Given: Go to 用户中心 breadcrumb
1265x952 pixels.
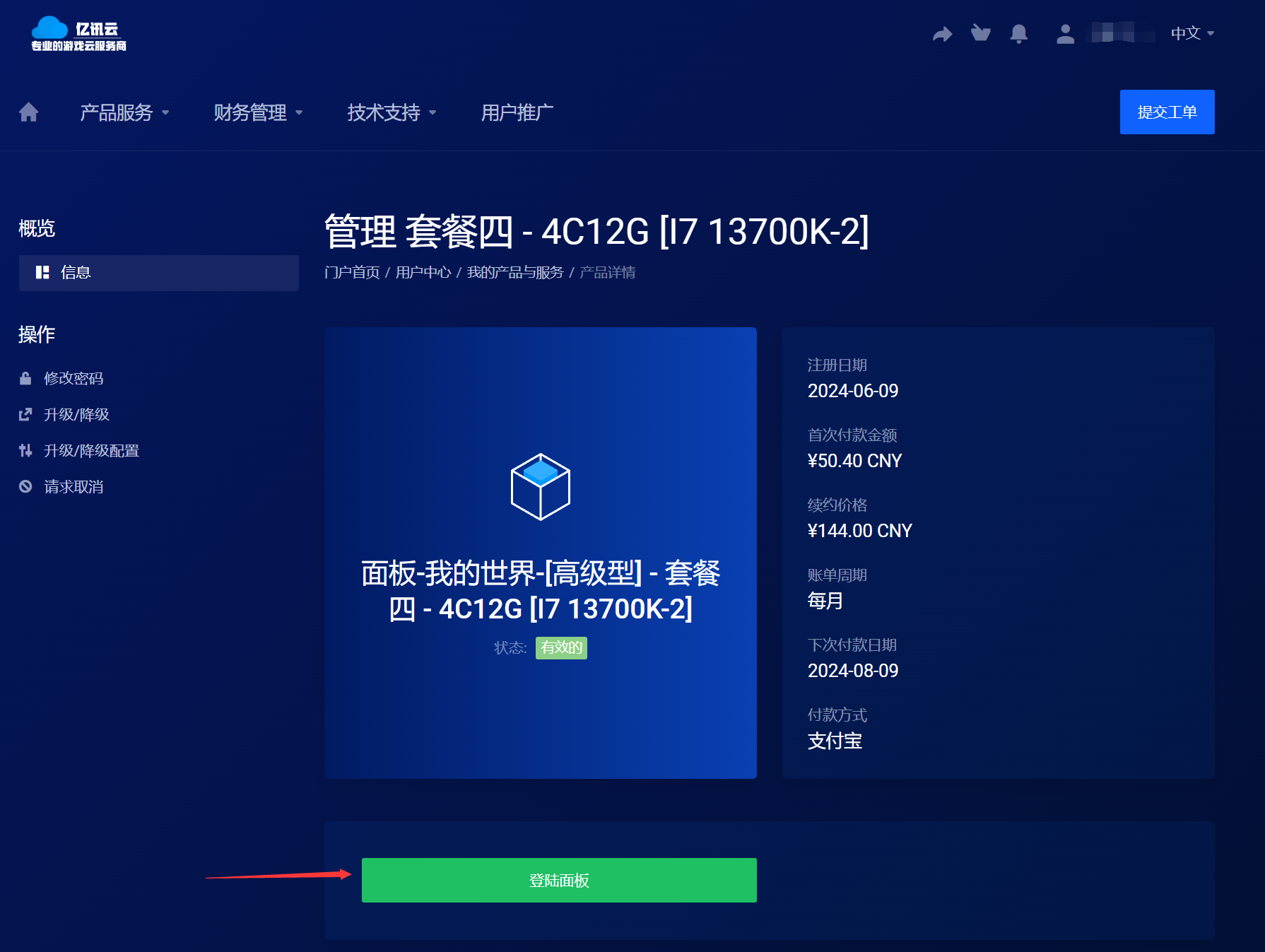Looking at the screenshot, I should pos(423,272).
